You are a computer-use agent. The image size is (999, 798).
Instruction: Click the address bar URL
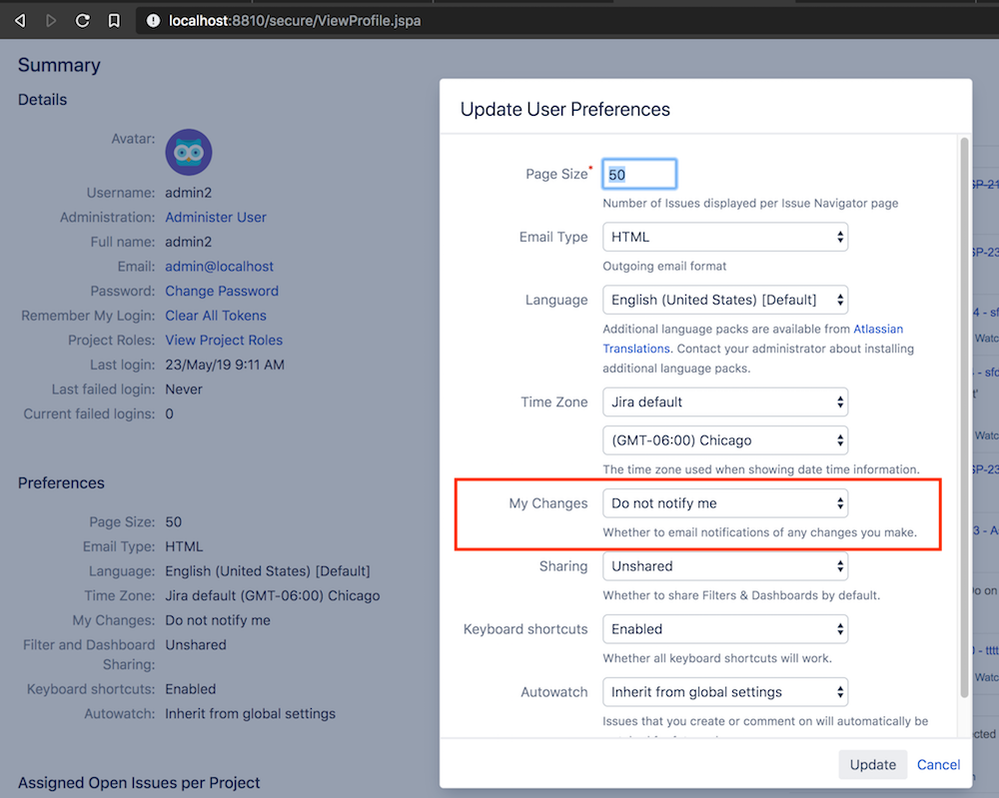click(x=294, y=21)
